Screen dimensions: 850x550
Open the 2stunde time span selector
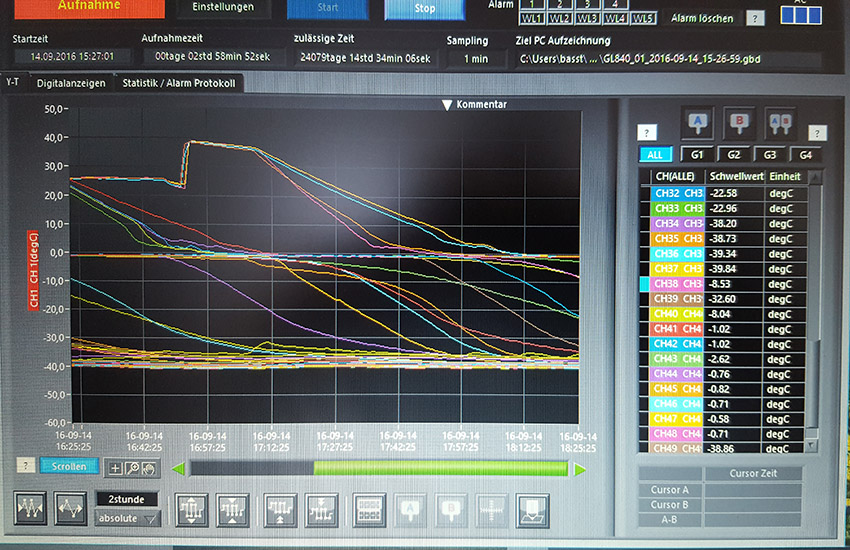pyautogui.click(x=127, y=498)
